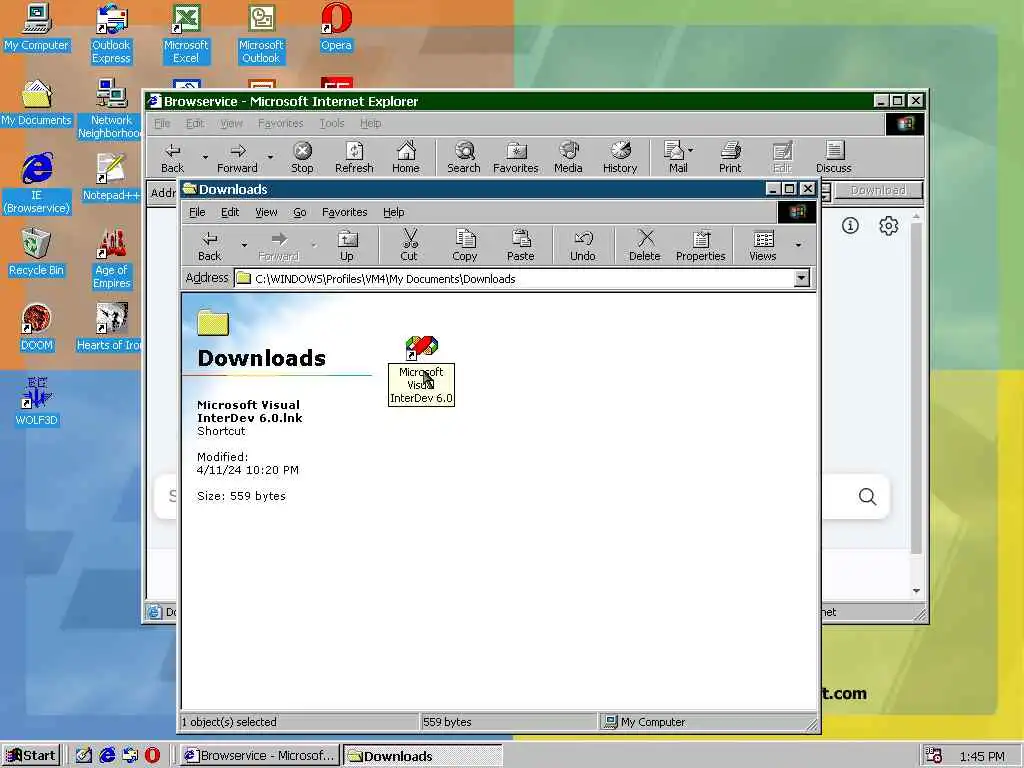Viewport: 1024px width, 768px height.
Task: Click Back in Internet Explorer toolbar
Action: pos(172,157)
